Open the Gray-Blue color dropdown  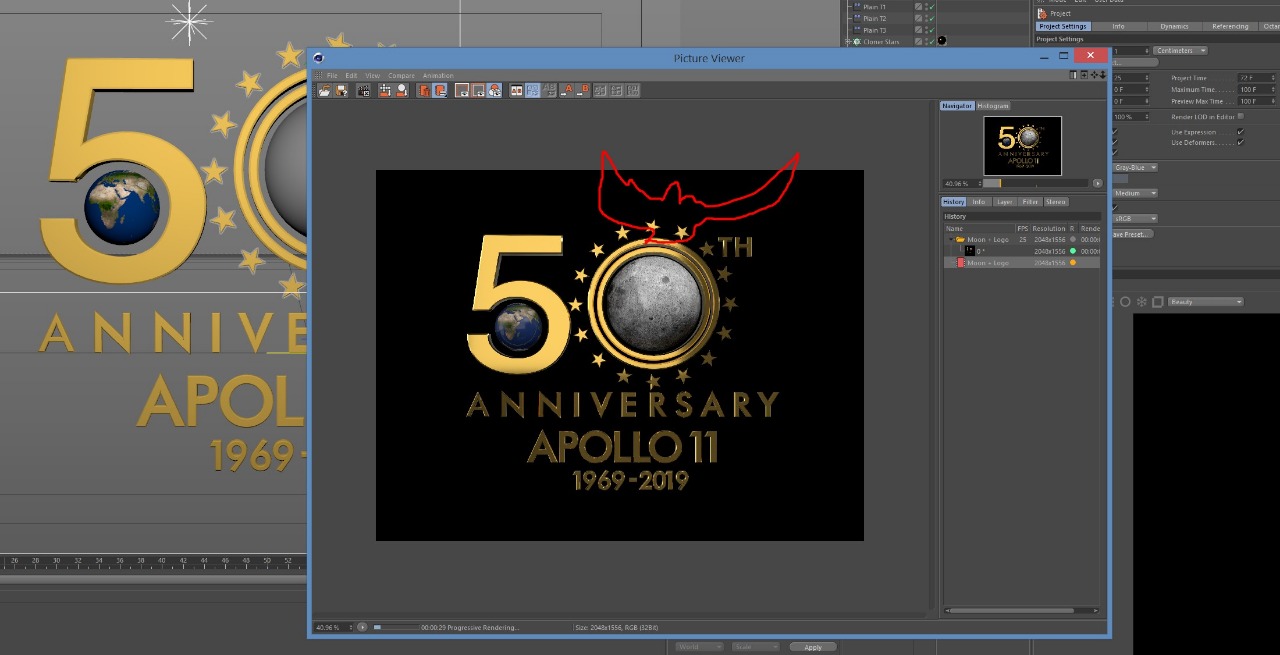(1135, 167)
